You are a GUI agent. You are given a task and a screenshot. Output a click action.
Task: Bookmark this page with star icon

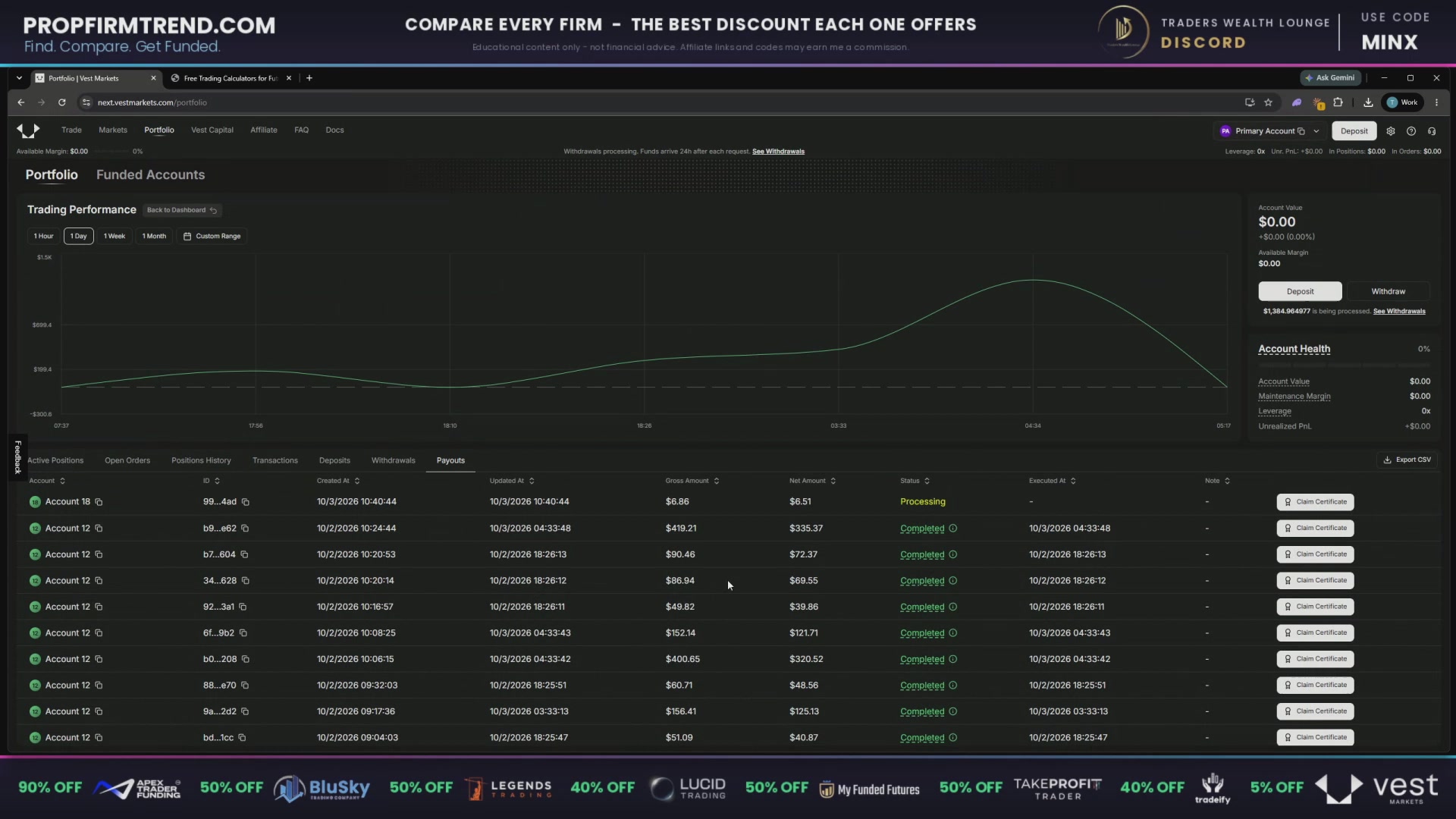click(1268, 102)
